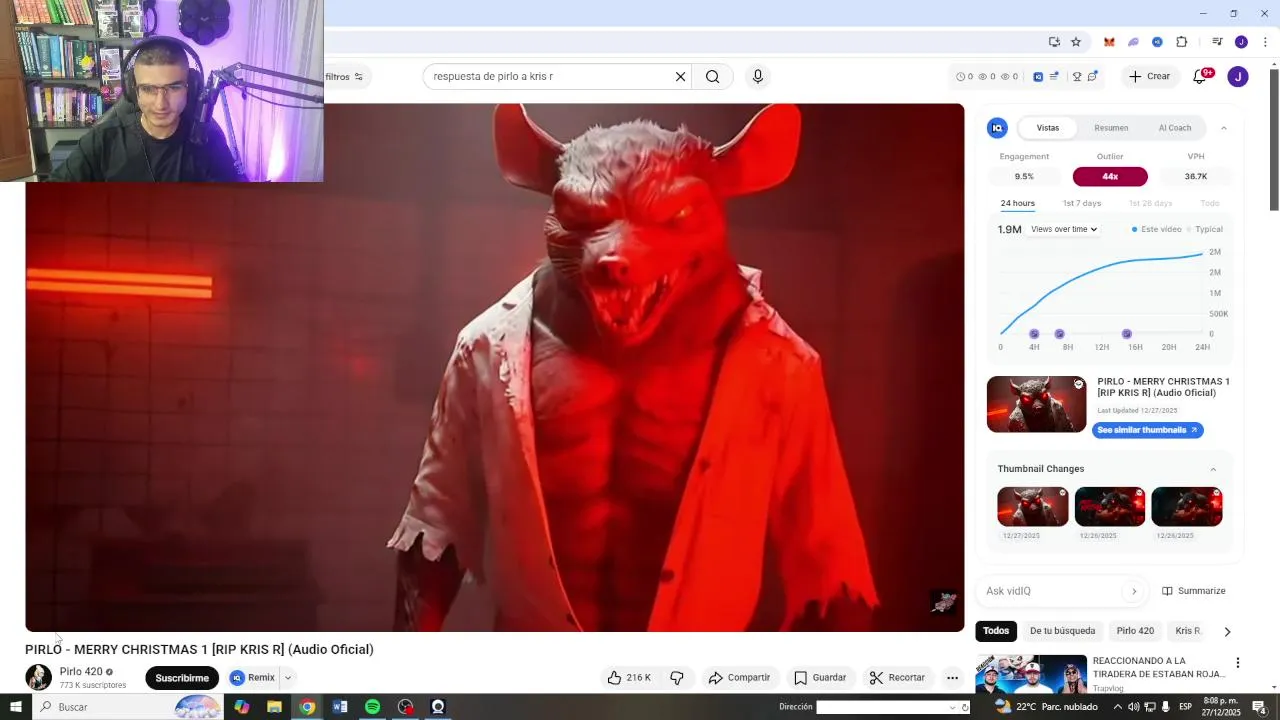The height and width of the screenshot is (720, 1280).
Task: Open more actions three-dot menu under video
Action: pyautogui.click(x=952, y=678)
